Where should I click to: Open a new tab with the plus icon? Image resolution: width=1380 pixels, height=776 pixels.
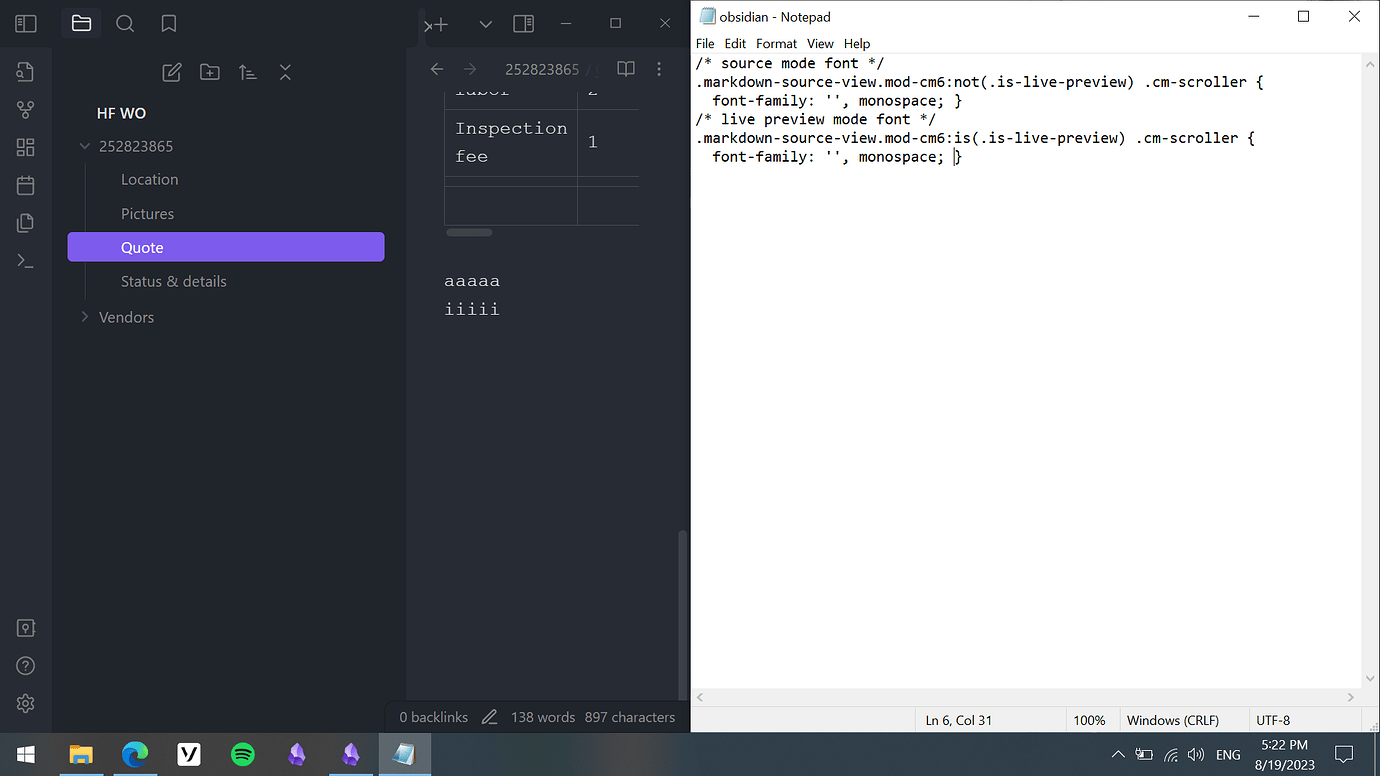point(441,24)
